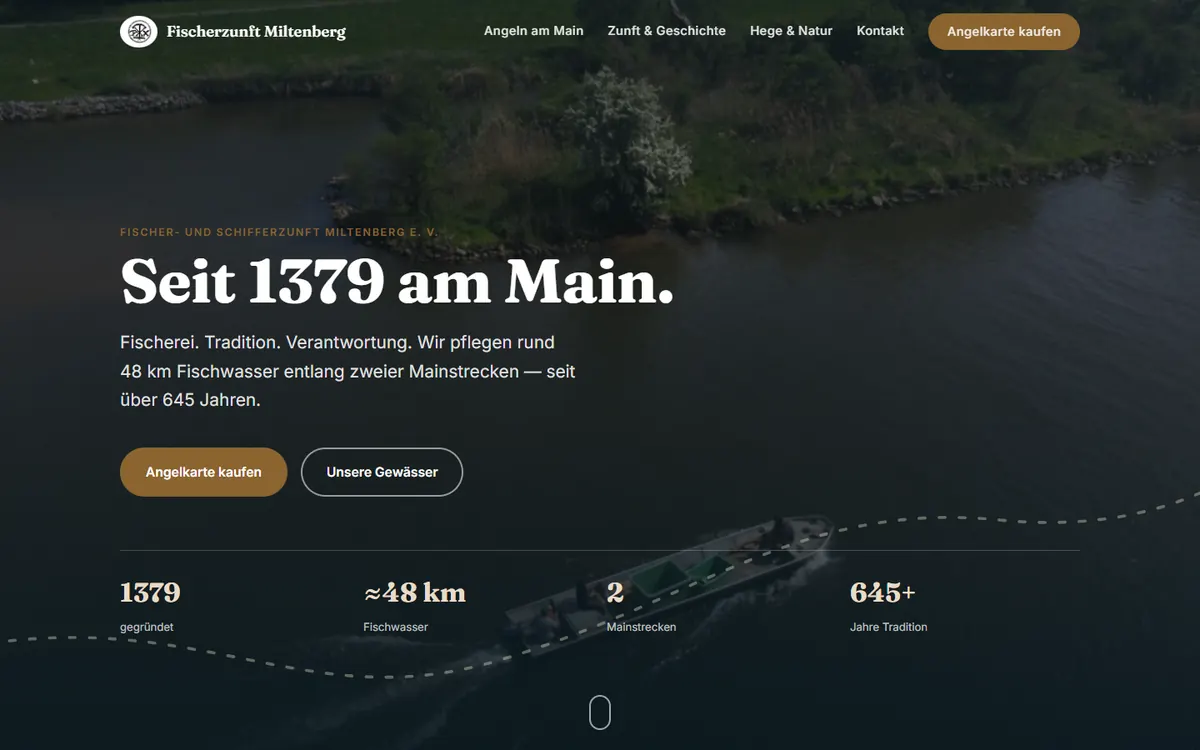Select the headline Seit 1379 am Main.
Viewport: 1200px width, 750px height.
click(x=397, y=282)
